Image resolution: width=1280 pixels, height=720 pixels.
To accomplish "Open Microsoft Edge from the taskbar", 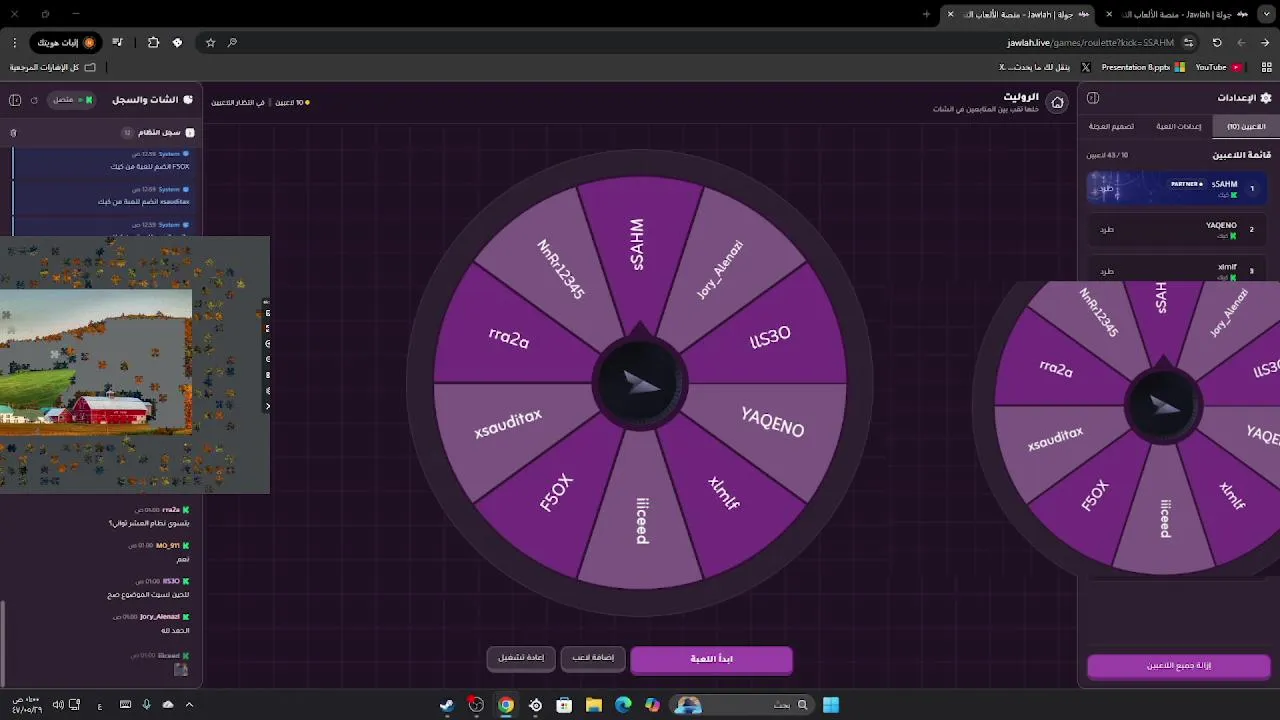I will pyautogui.click(x=623, y=705).
